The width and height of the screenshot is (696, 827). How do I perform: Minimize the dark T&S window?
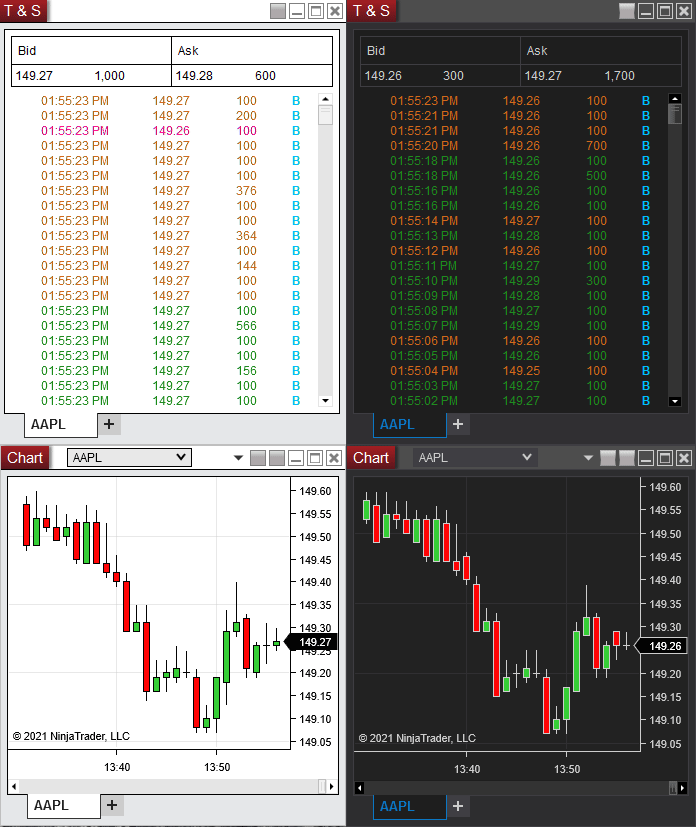point(646,11)
